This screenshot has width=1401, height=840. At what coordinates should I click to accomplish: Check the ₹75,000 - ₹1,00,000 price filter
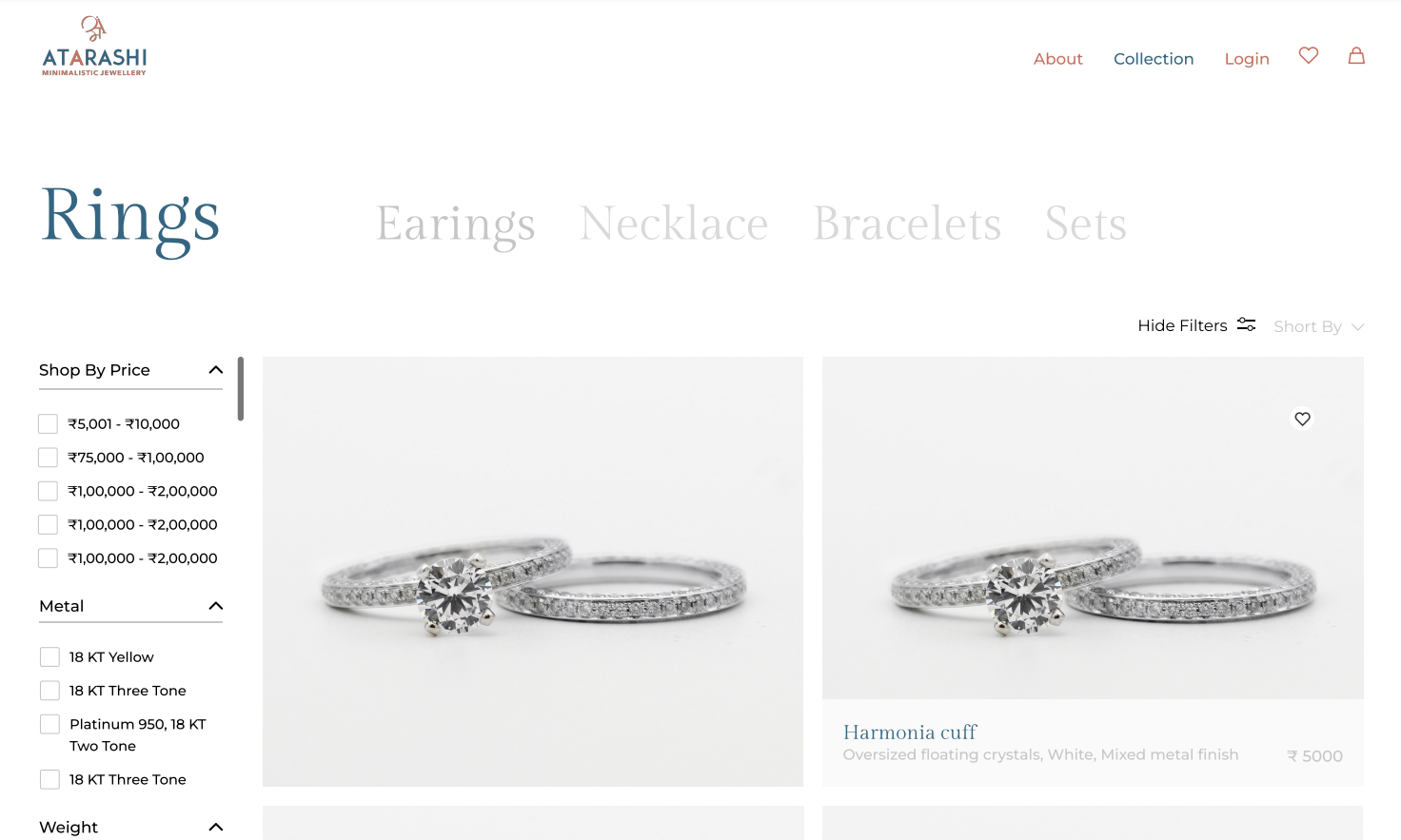[x=48, y=458]
